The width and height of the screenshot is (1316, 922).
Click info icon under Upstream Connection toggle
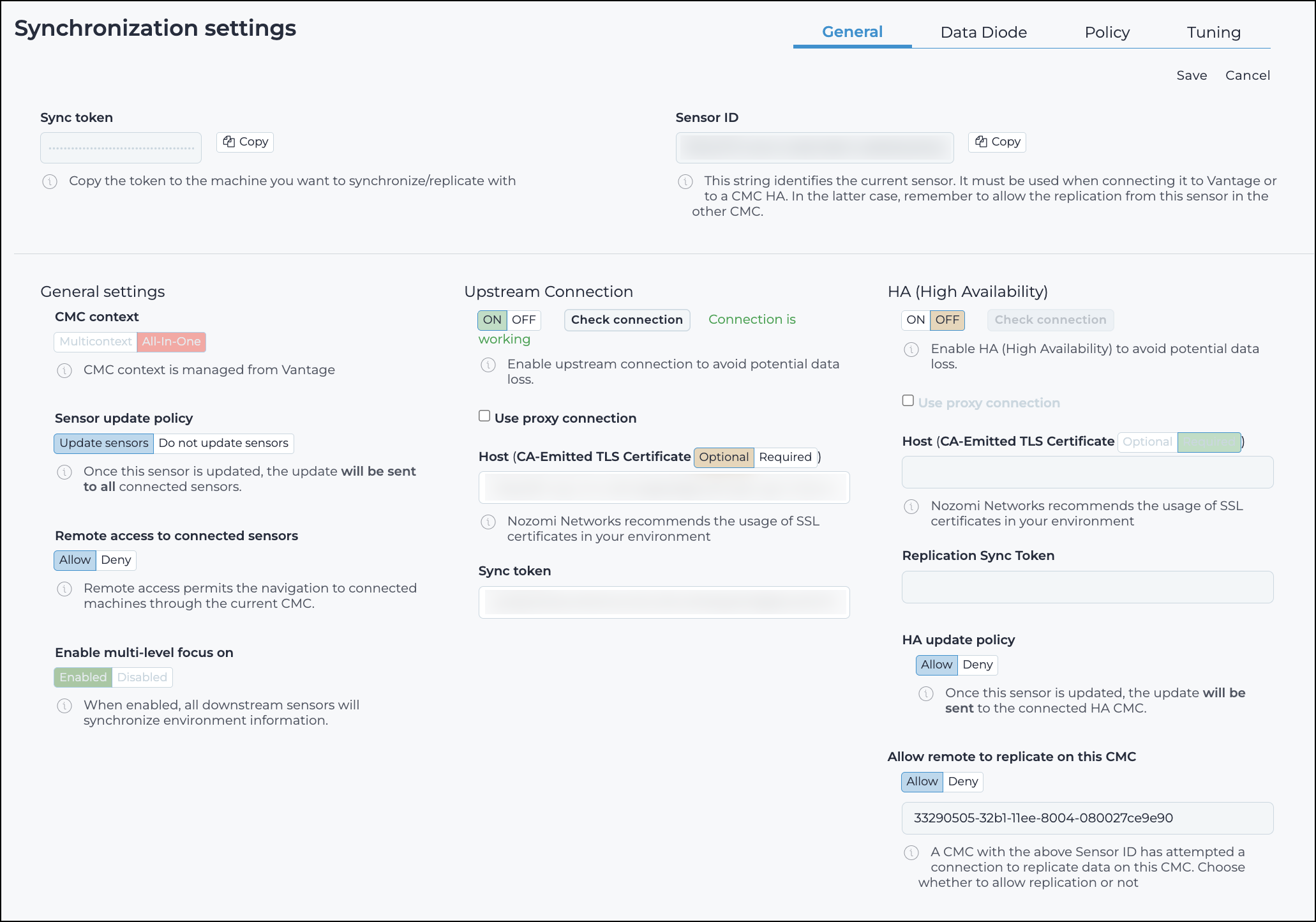pos(488,365)
